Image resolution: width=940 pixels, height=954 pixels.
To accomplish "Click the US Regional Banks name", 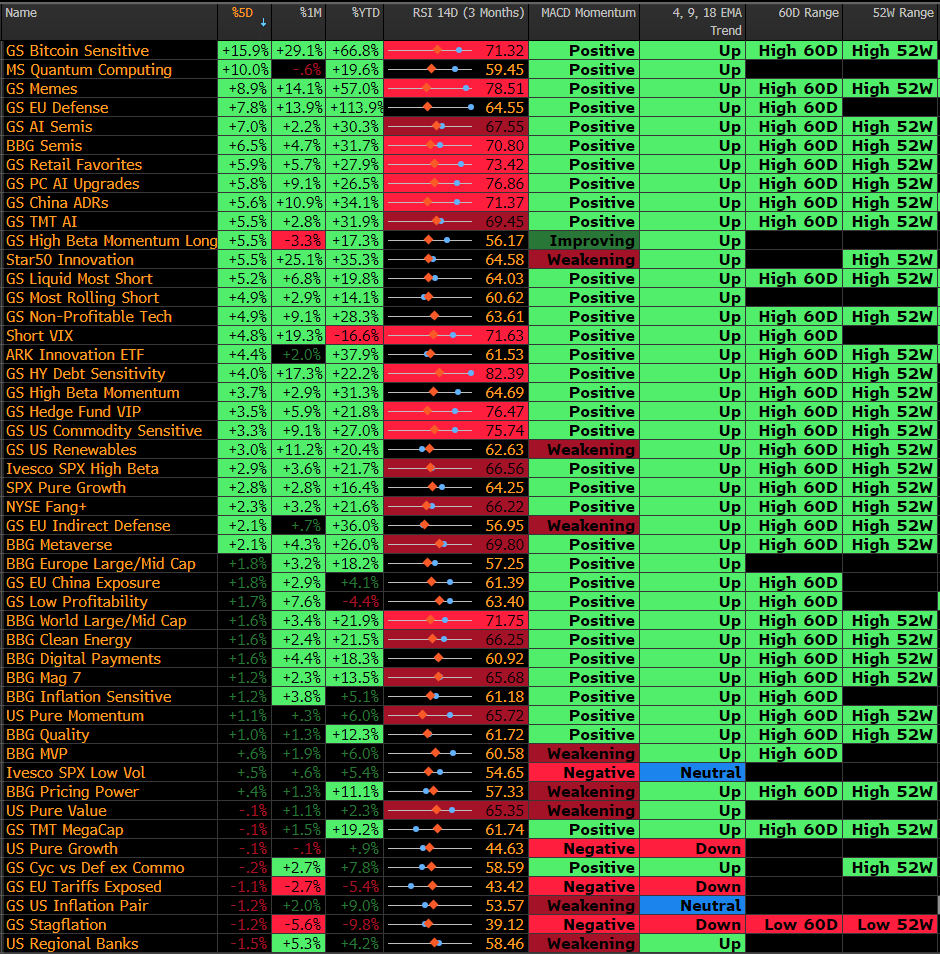I will point(72,944).
